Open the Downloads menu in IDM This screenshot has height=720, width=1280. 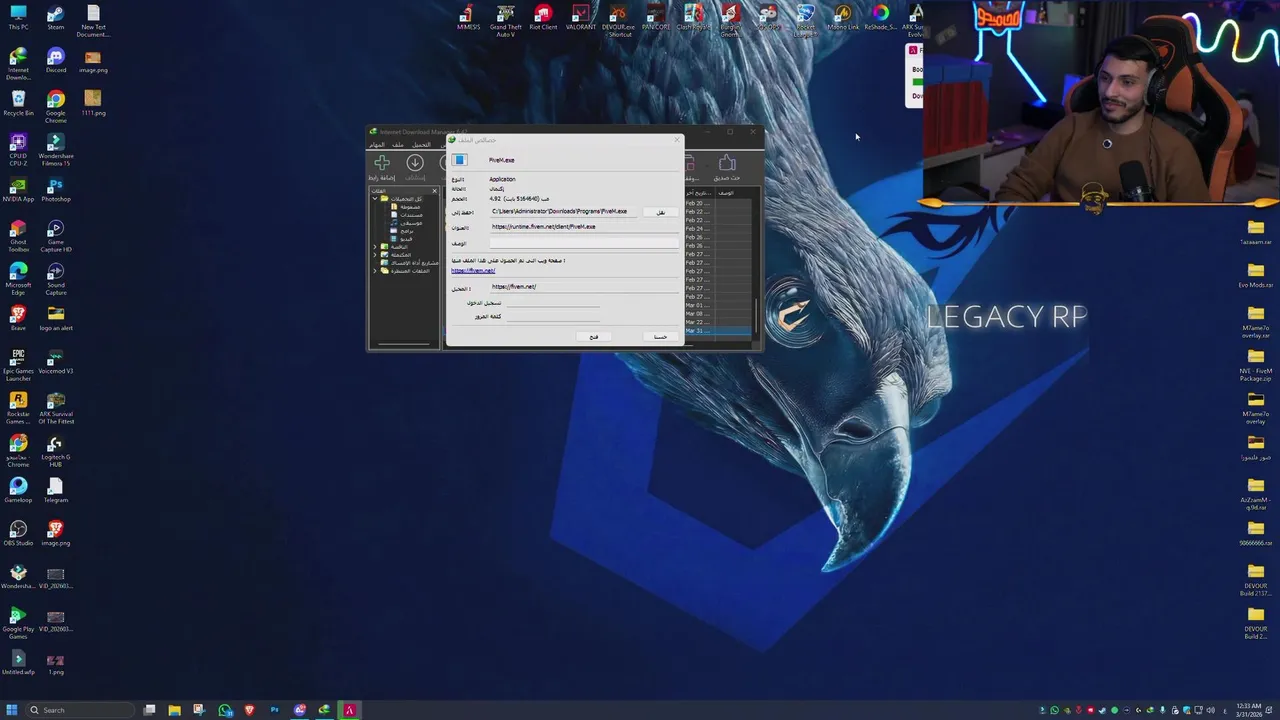click(x=421, y=145)
